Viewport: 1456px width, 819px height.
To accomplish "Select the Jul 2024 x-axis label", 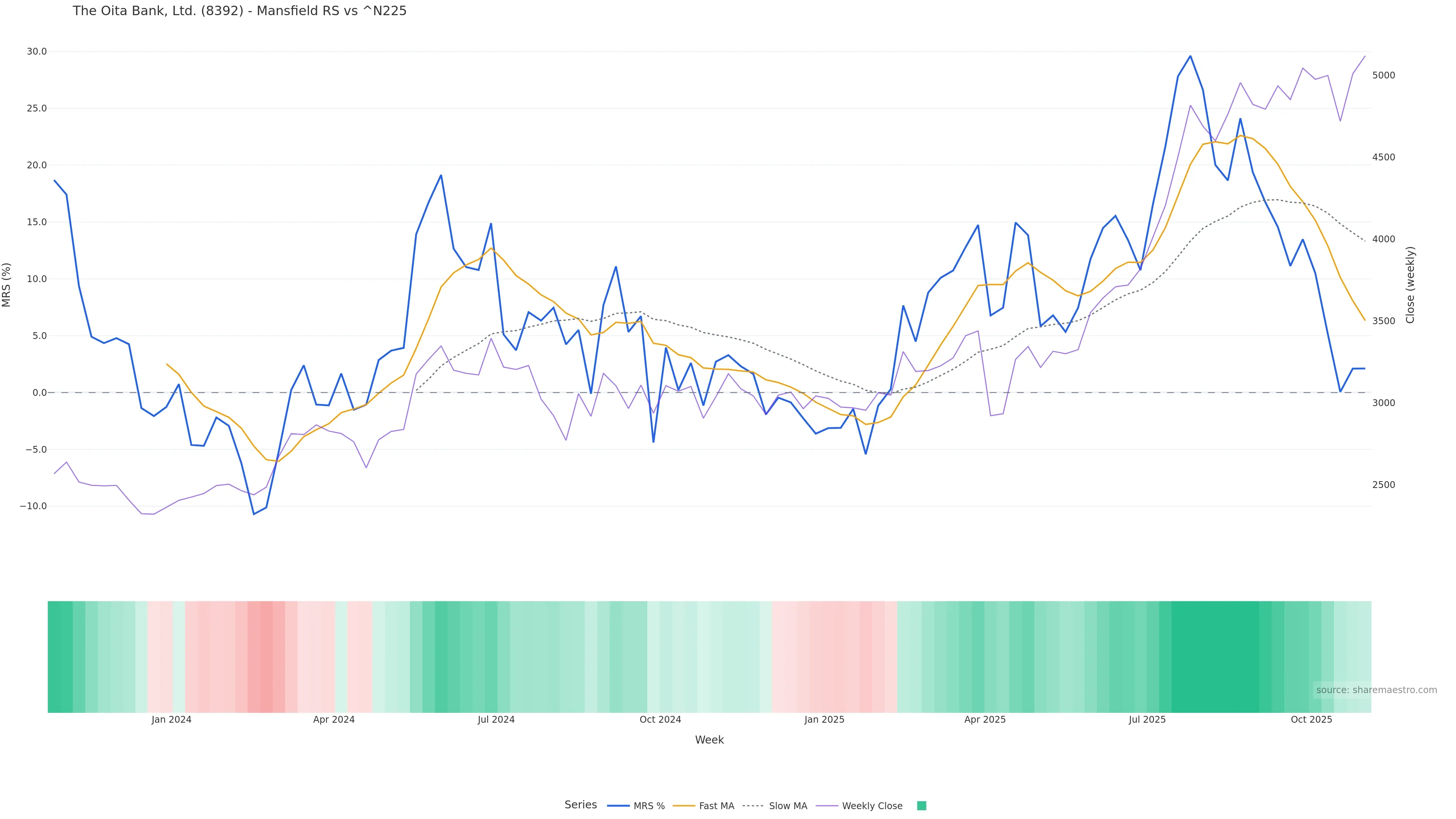I will (x=496, y=720).
